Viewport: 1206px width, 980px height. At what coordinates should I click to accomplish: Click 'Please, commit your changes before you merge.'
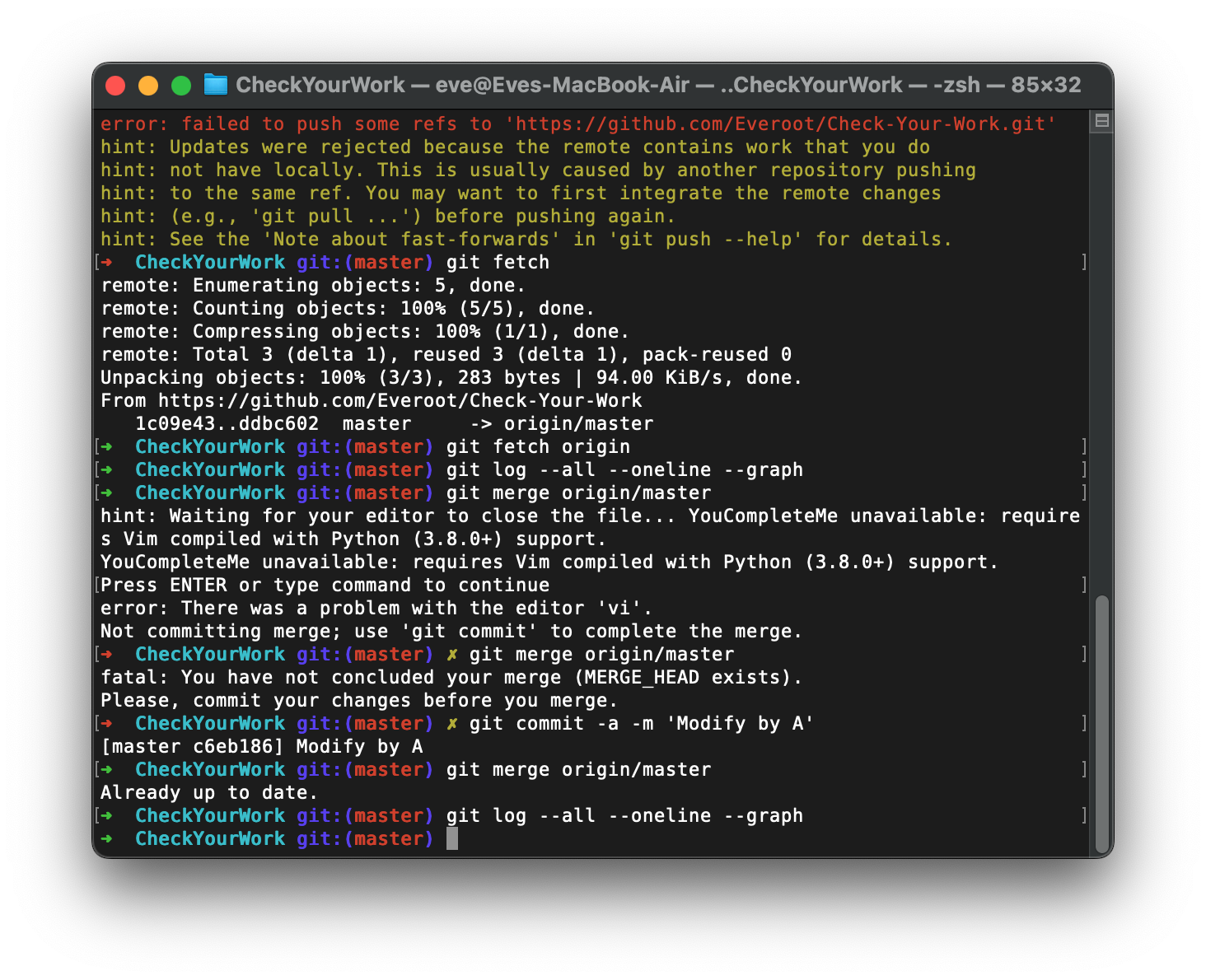[359, 700]
